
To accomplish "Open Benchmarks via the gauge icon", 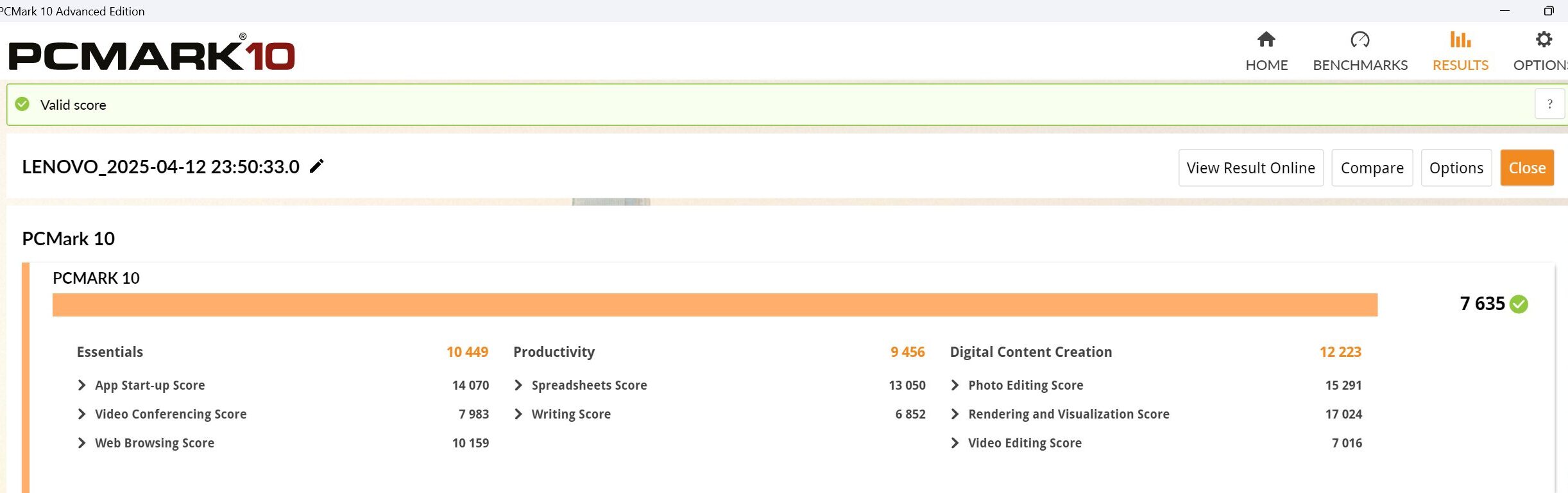I will point(1360,40).
